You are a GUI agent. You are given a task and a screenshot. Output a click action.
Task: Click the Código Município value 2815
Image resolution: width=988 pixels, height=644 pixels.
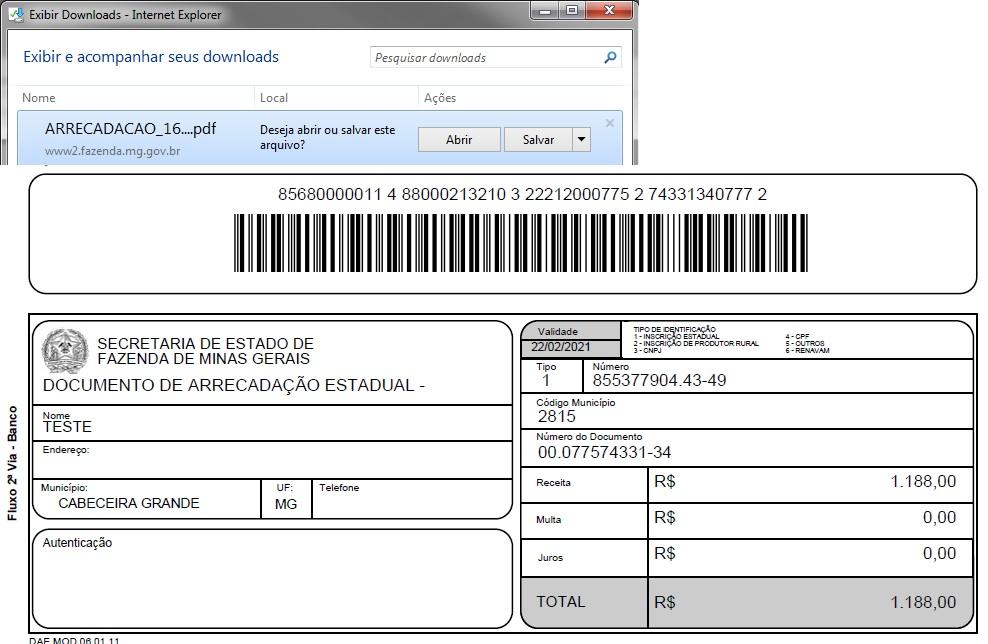point(556,416)
